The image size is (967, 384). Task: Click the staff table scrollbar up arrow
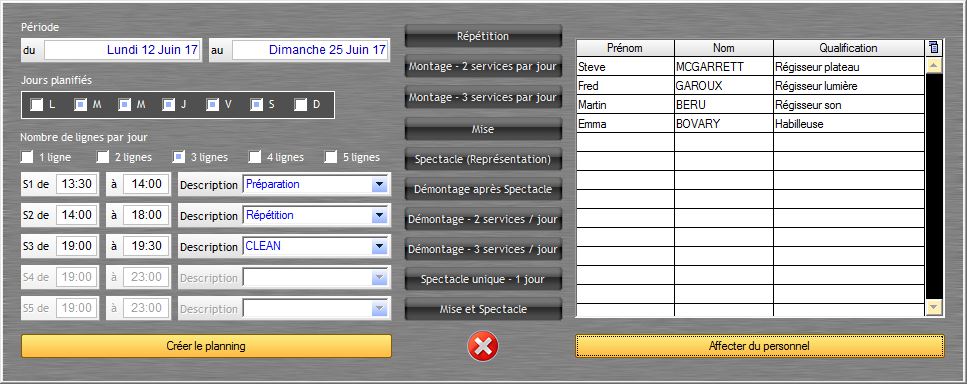coord(934,65)
